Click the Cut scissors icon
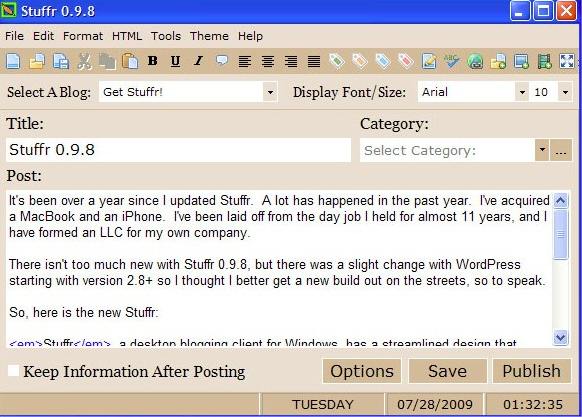 tap(84, 61)
